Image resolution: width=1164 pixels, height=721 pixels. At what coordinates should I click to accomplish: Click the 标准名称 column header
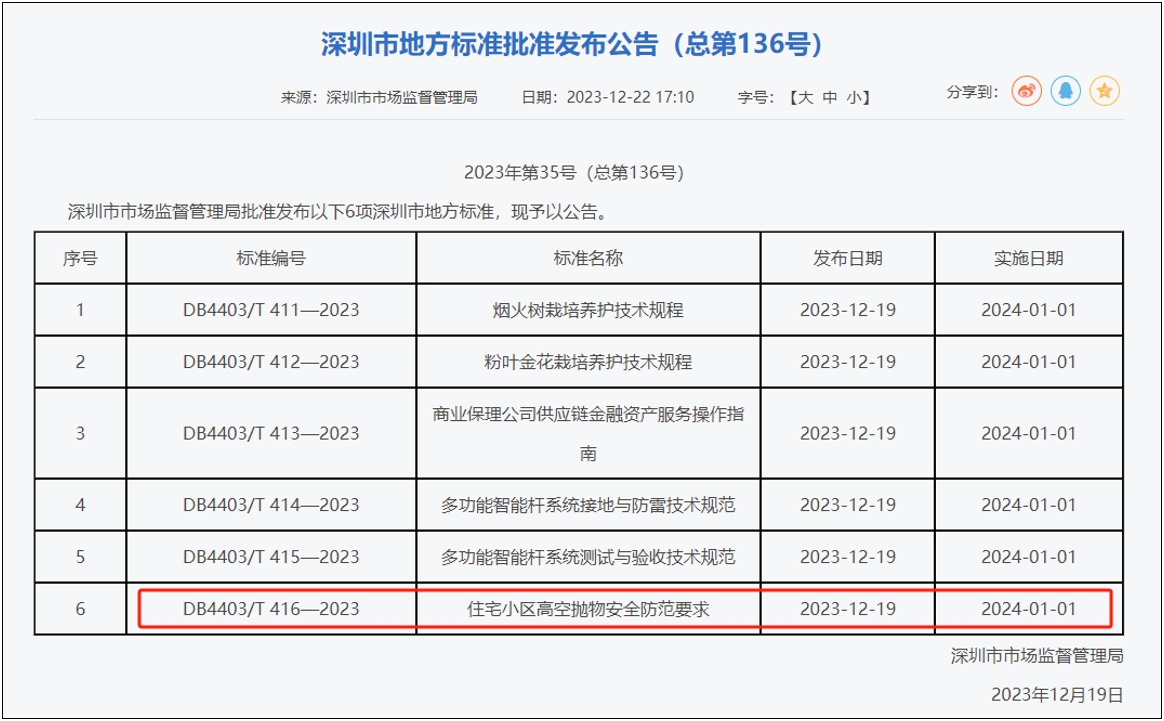tap(588, 258)
